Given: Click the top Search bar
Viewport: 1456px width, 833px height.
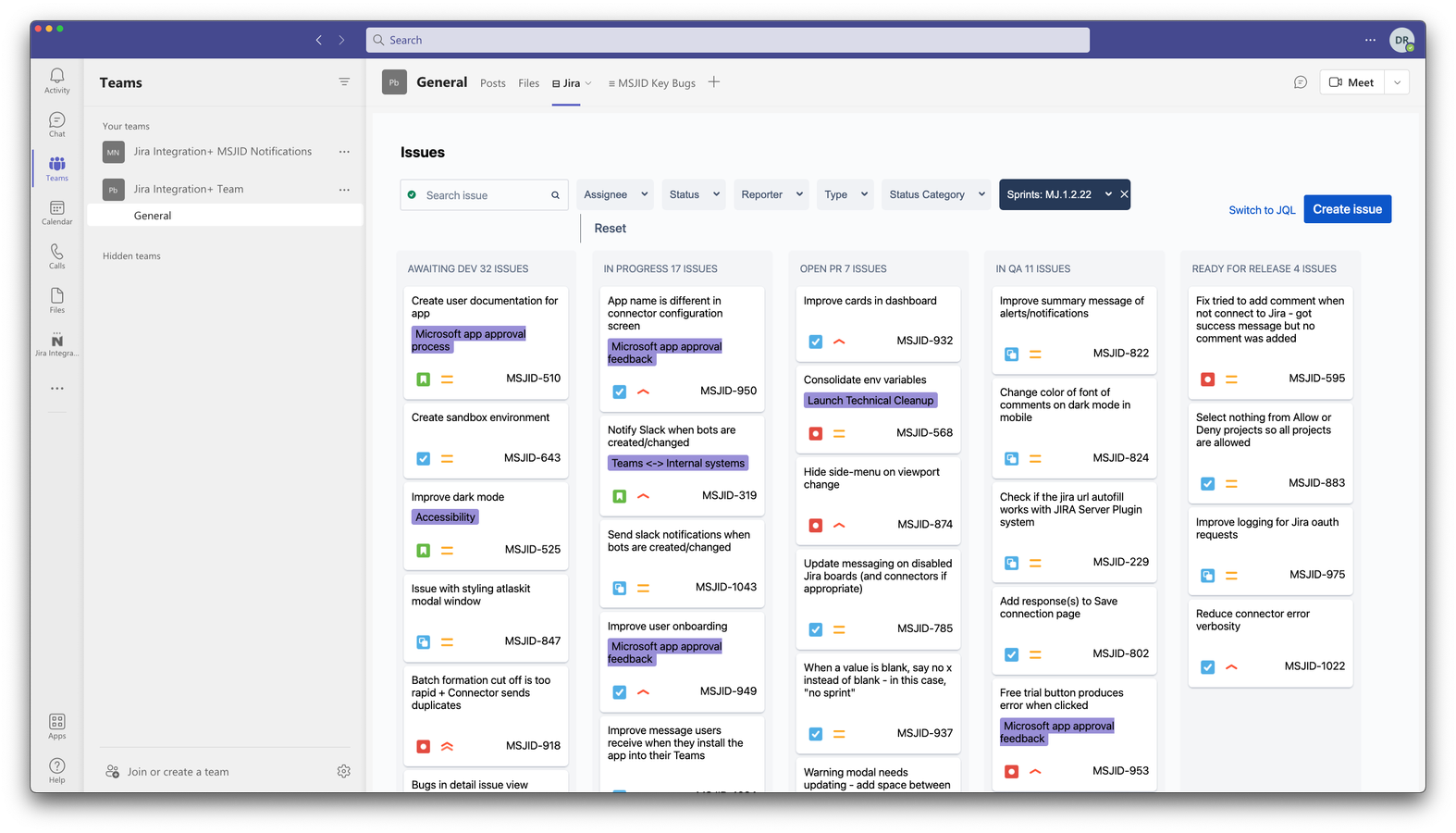Looking at the screenshot, I should click(x=728, y=40).
